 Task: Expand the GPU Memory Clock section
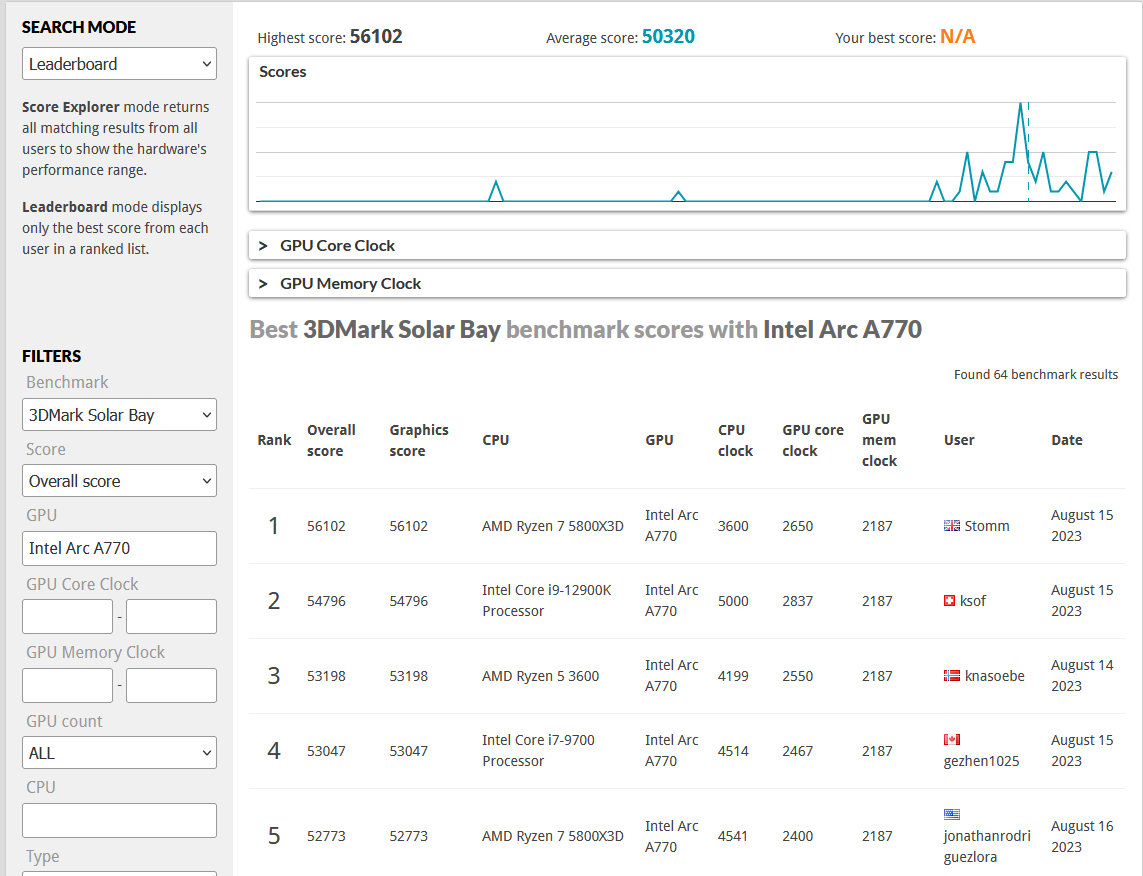point(687,283)
